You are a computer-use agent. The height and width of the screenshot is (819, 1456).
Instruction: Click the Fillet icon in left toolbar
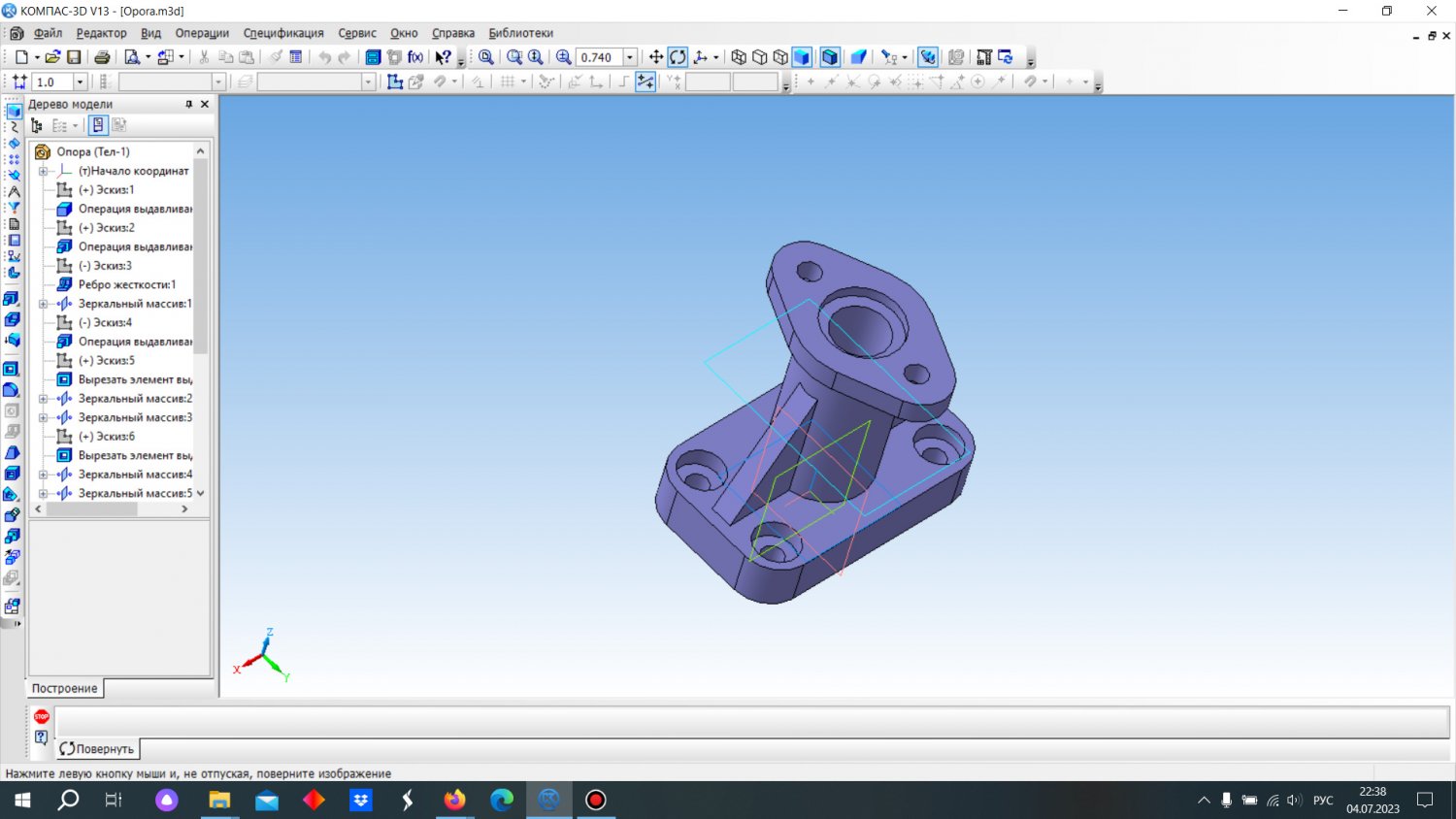[x=12, y=390]
